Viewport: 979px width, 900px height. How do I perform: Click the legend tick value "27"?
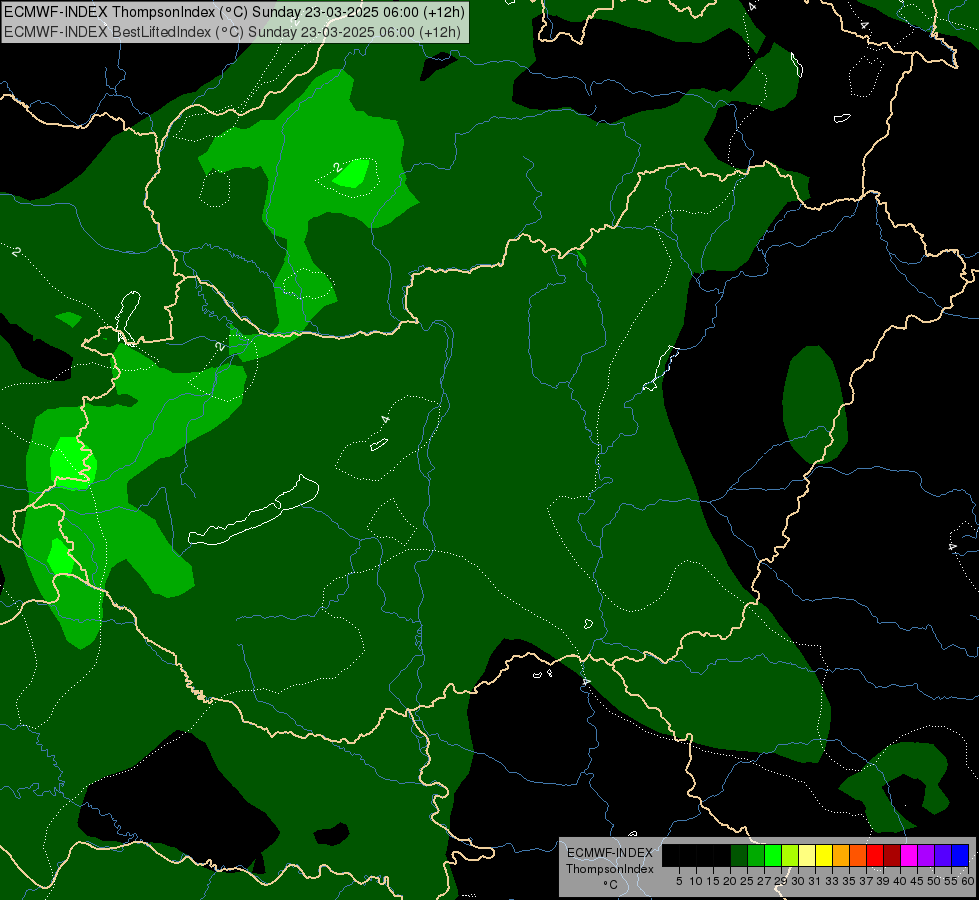coord(764,881)
